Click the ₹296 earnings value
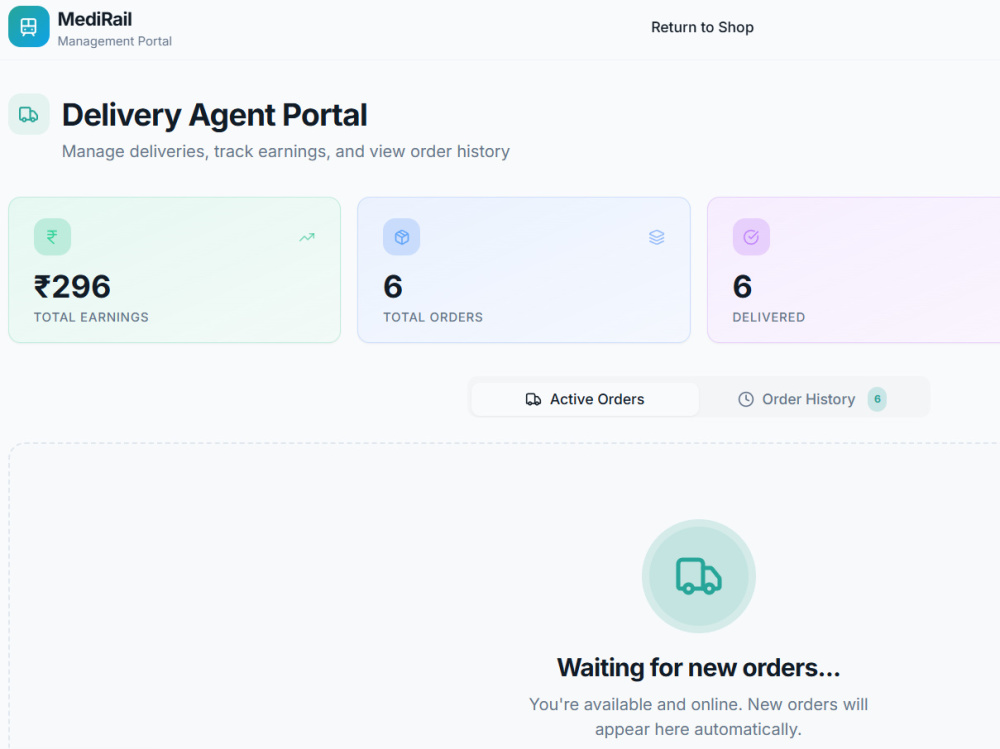The image size is (1000, 749). pos(72,286)
